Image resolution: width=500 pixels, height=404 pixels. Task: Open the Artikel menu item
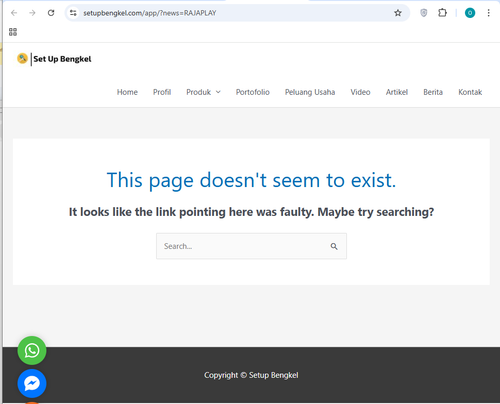397,92
